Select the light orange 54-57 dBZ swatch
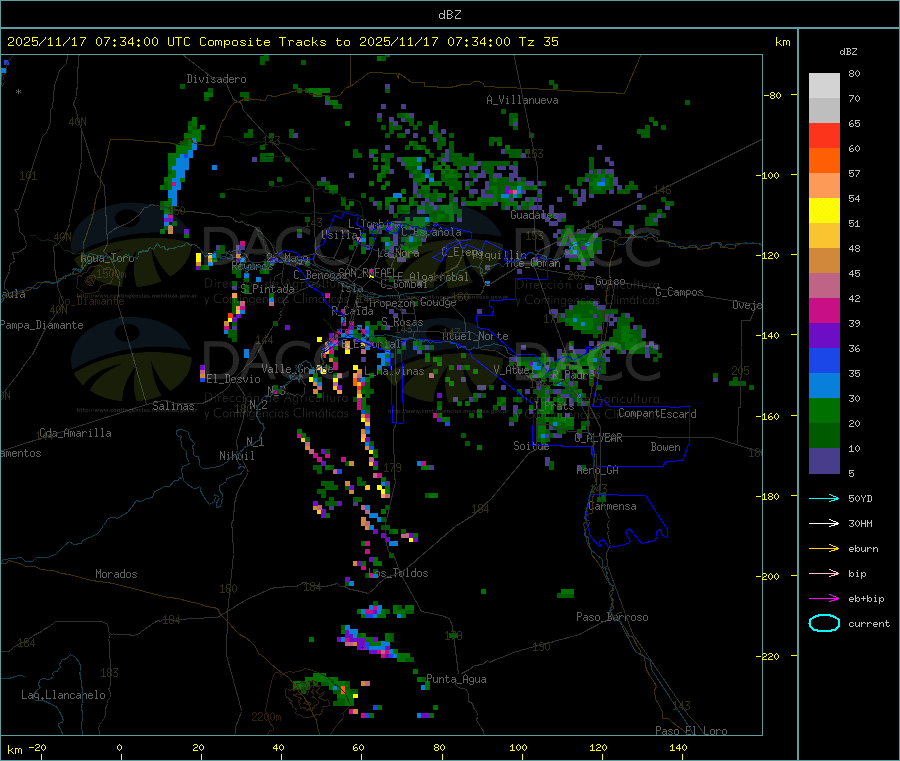The height and width of the screenshot is (761, 900). pyautogui.click(x=824, y=186)
